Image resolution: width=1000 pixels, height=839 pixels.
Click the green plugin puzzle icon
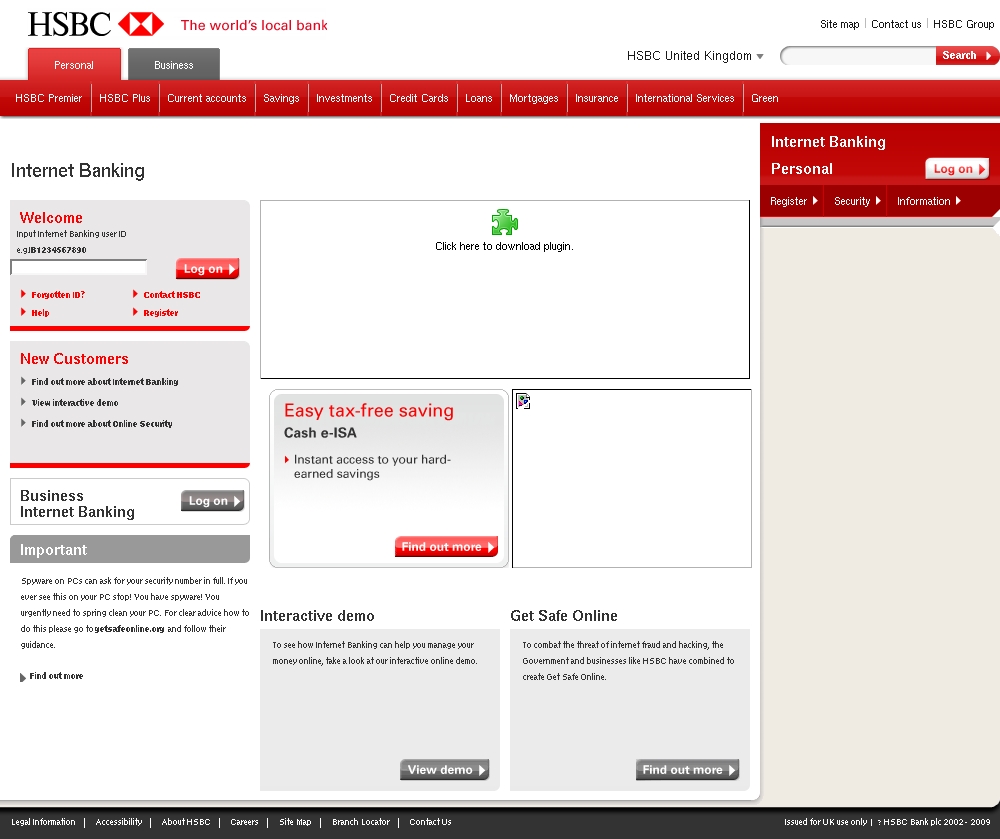tap(504, 222)
